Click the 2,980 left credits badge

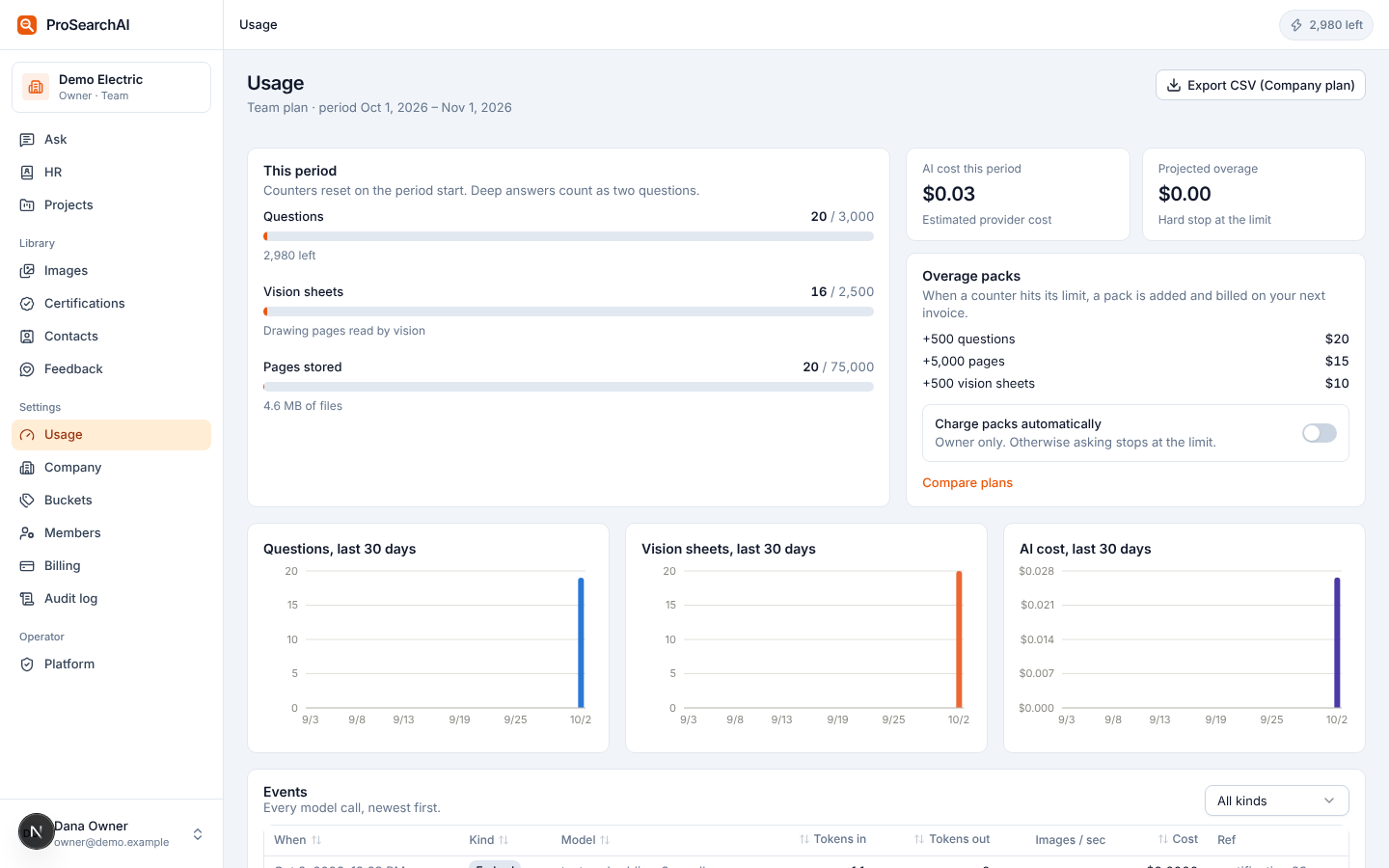tap(1326, 25)
